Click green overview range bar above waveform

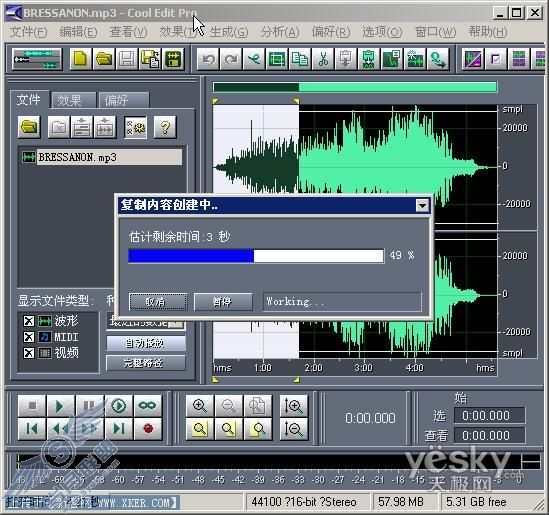(355, 87)
